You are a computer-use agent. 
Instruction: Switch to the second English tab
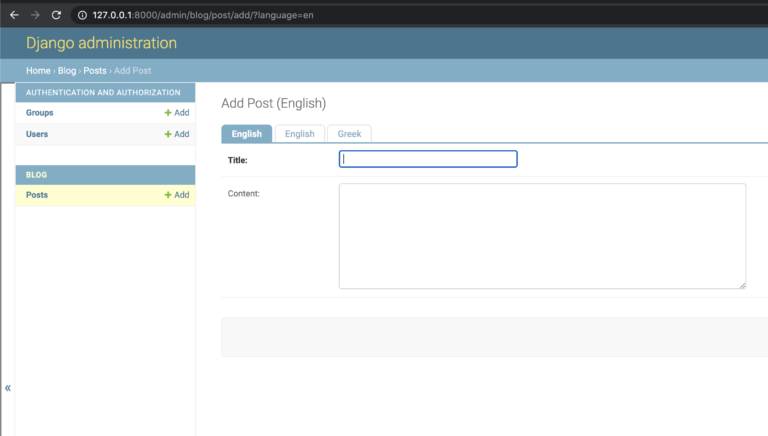coord(300,134)
